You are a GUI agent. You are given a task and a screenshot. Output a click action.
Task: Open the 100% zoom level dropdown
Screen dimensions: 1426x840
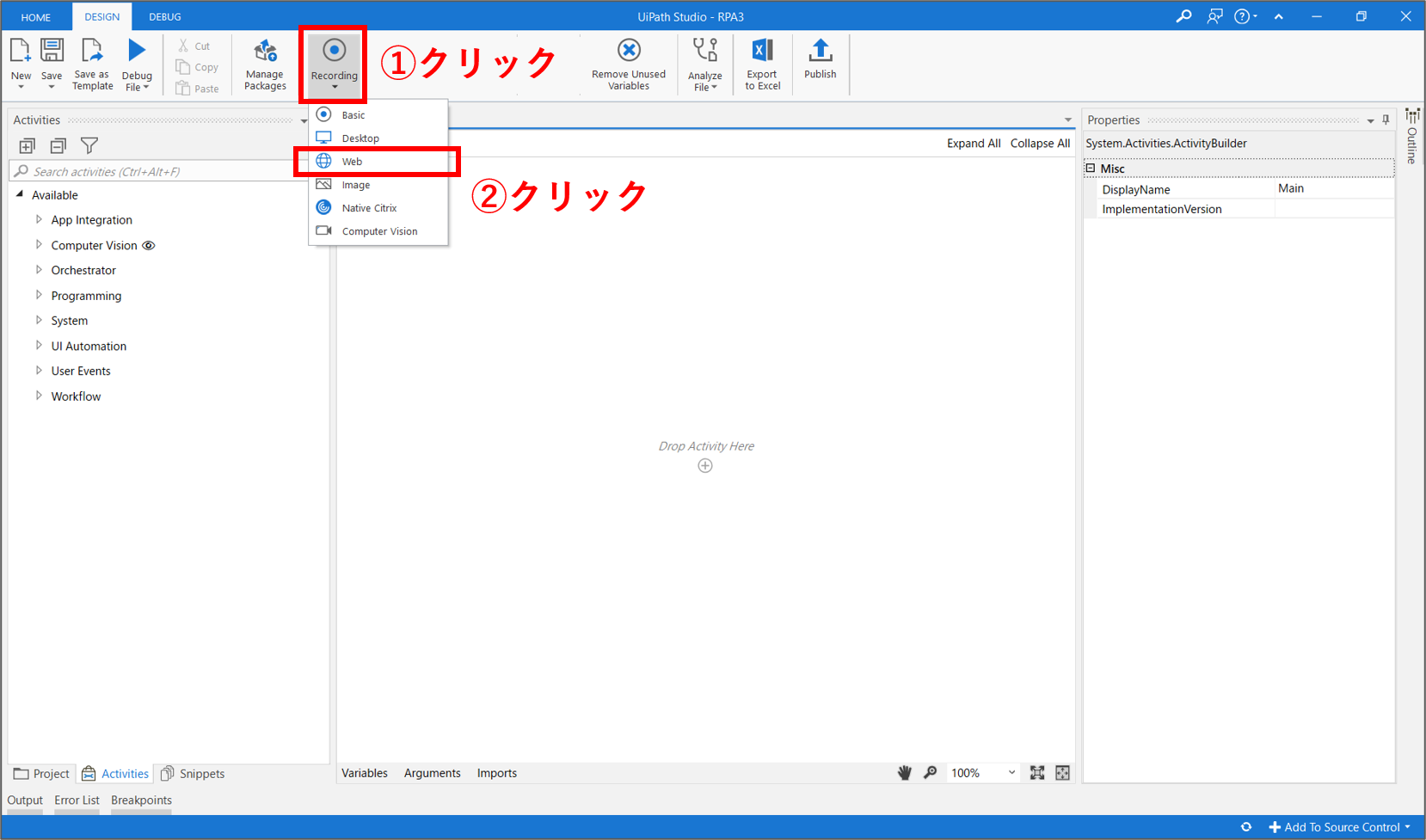[1011, 773]
